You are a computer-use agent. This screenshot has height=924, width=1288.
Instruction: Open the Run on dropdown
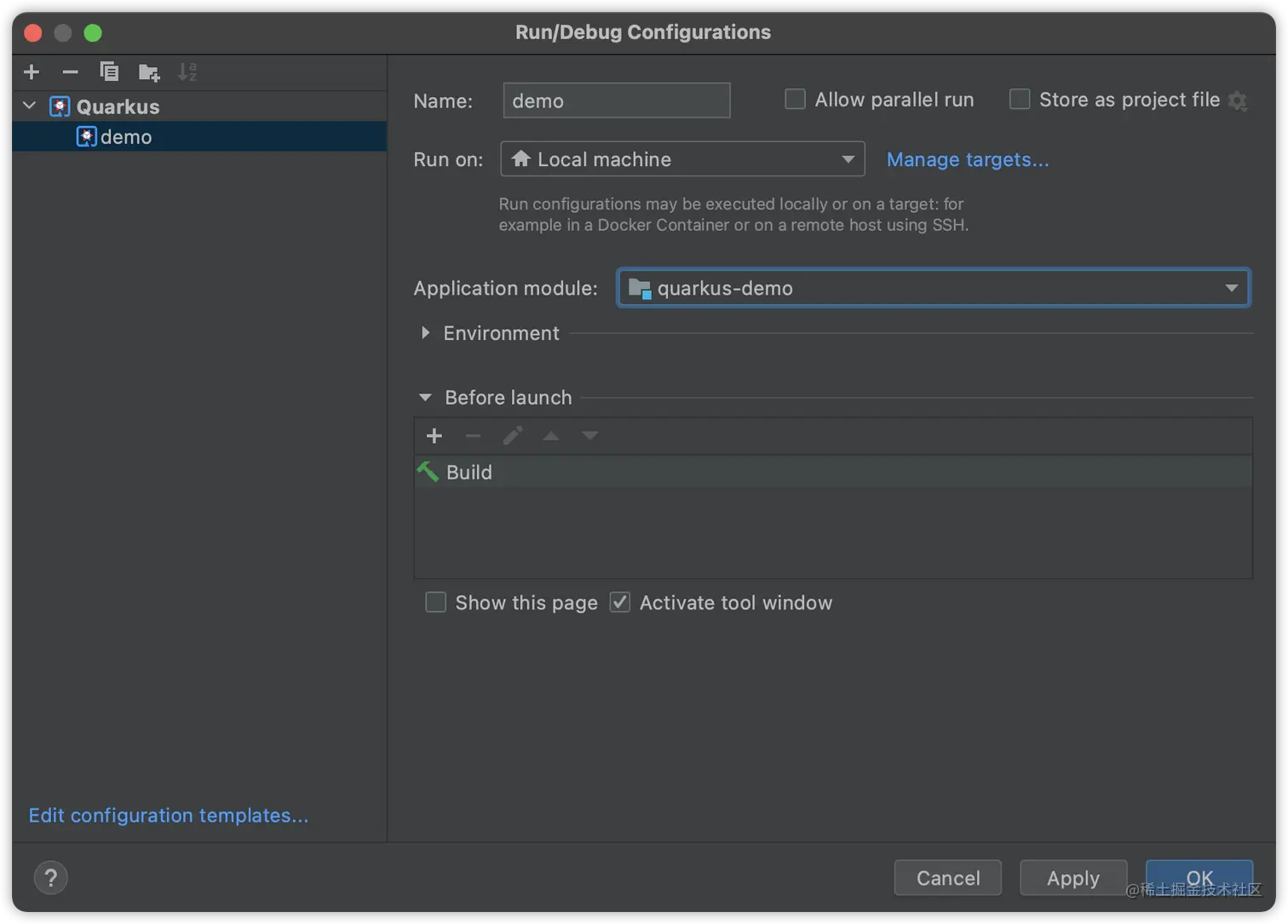coord(682,159)
